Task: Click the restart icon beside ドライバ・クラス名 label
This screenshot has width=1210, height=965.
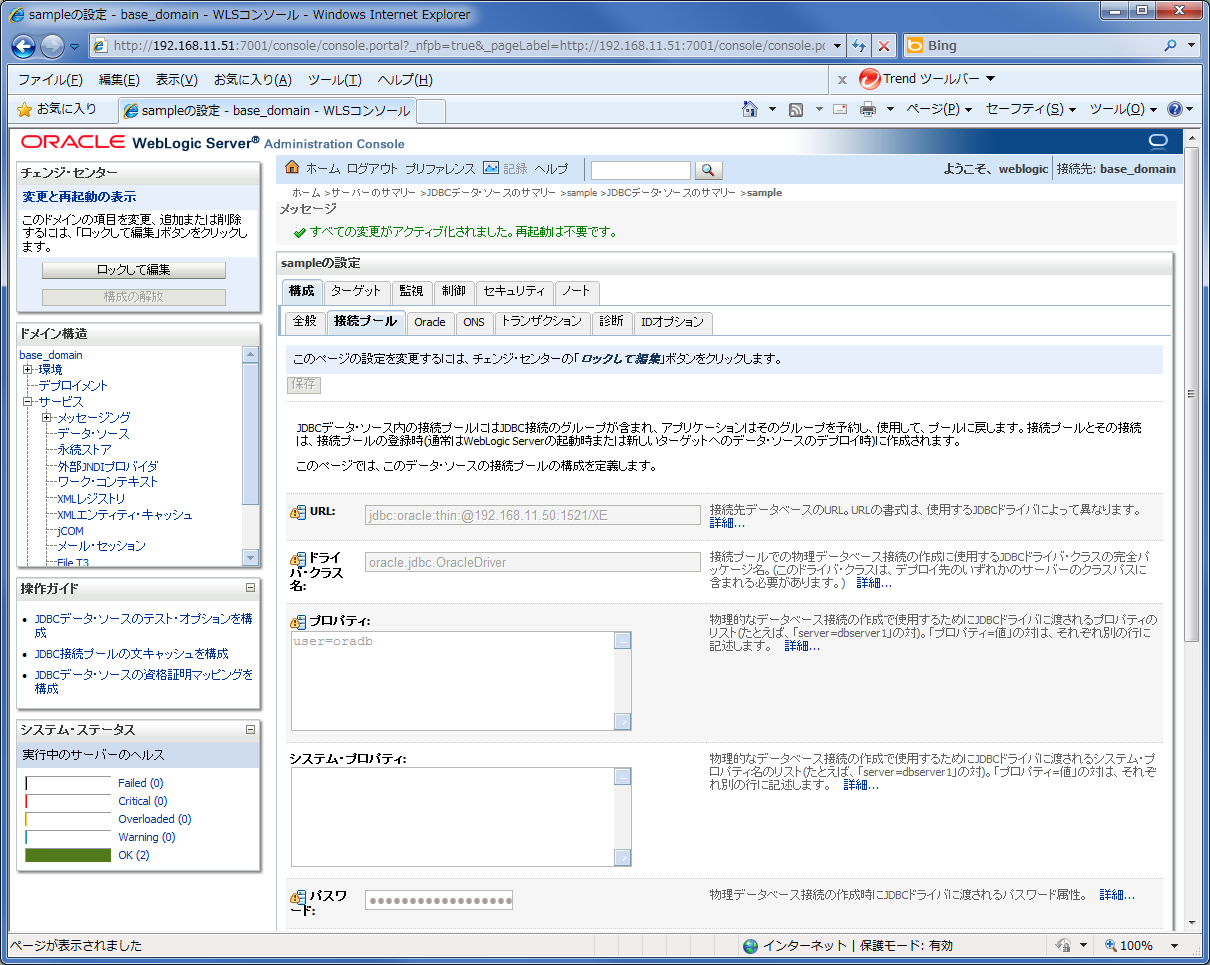Action: [298, 559]
